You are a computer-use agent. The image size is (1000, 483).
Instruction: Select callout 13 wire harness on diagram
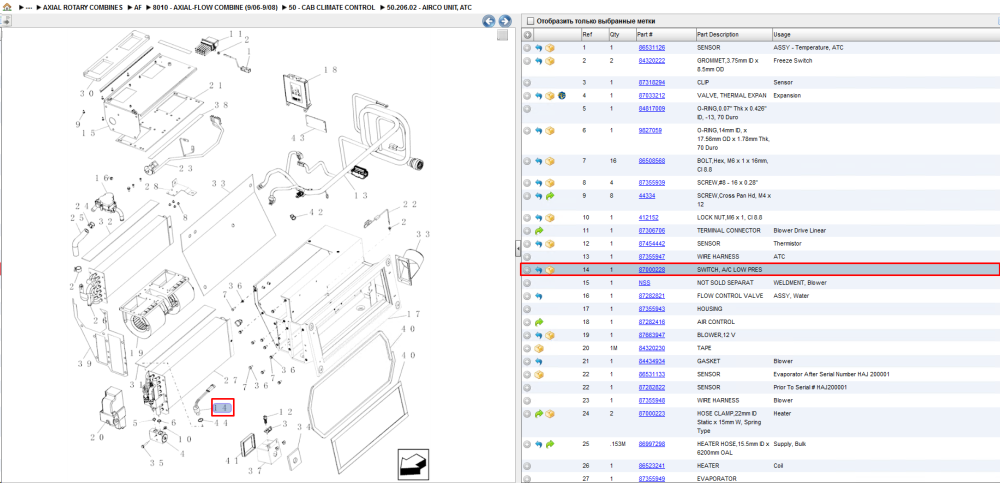(360, 196)
